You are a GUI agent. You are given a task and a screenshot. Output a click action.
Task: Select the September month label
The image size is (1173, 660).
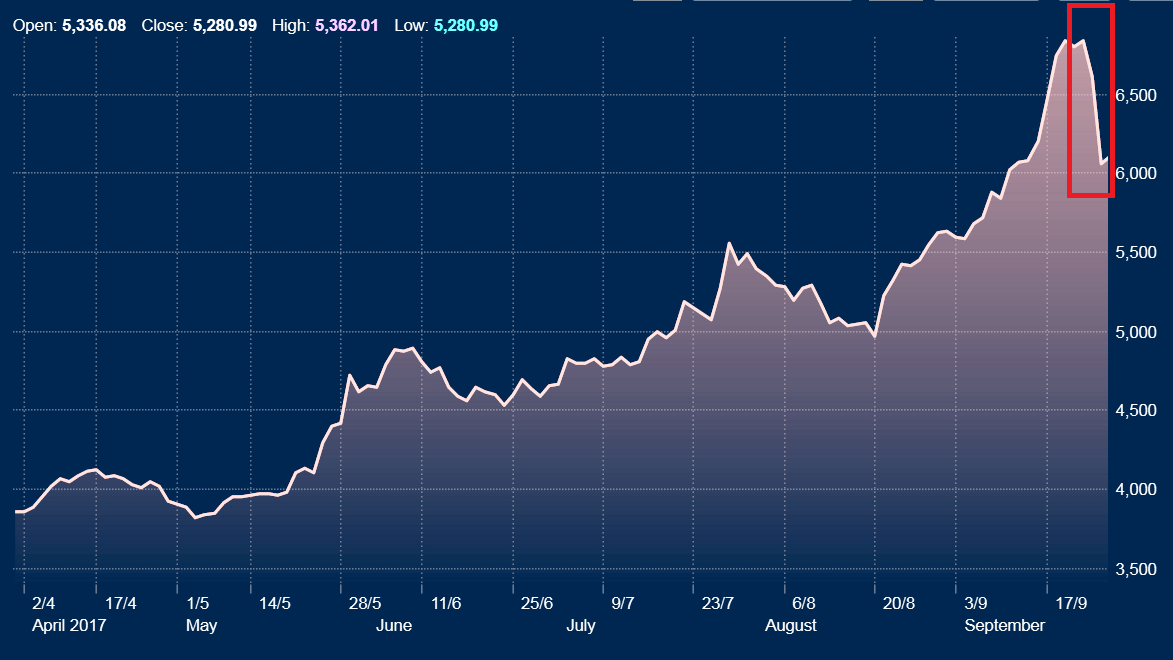tap(1004, 625)
